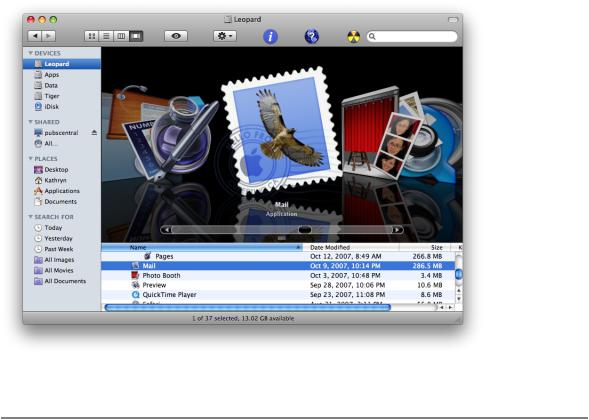This screenshot has width=589, height=420.
Task: Collapse the SEARCH FOR sidebar section
Action: 30,217
